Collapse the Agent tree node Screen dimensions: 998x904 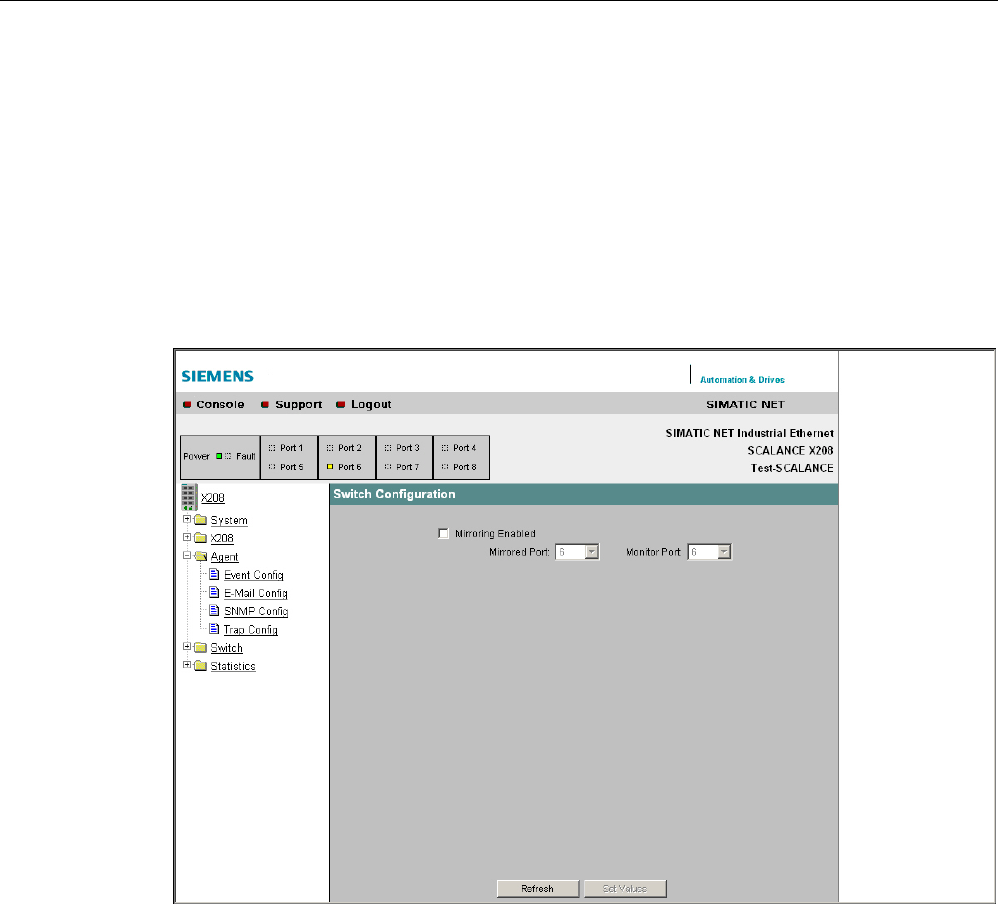187,555
